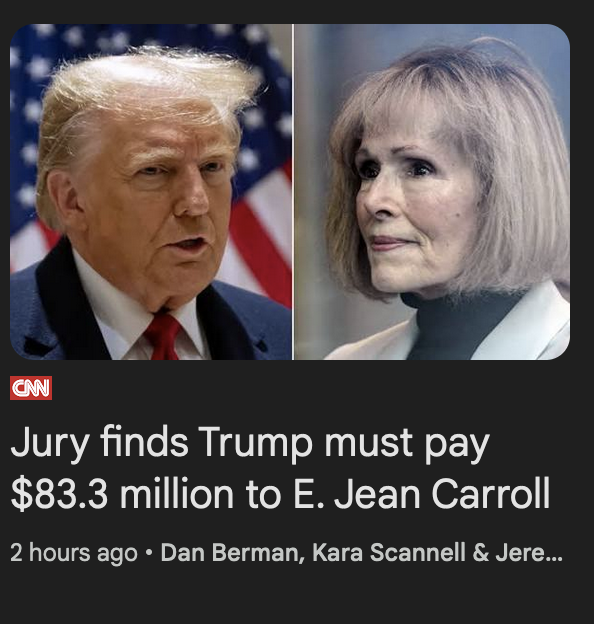Open the photo of woman in white blazer
This screenshot has height=624, width=594.
click(x=432, y=192)
